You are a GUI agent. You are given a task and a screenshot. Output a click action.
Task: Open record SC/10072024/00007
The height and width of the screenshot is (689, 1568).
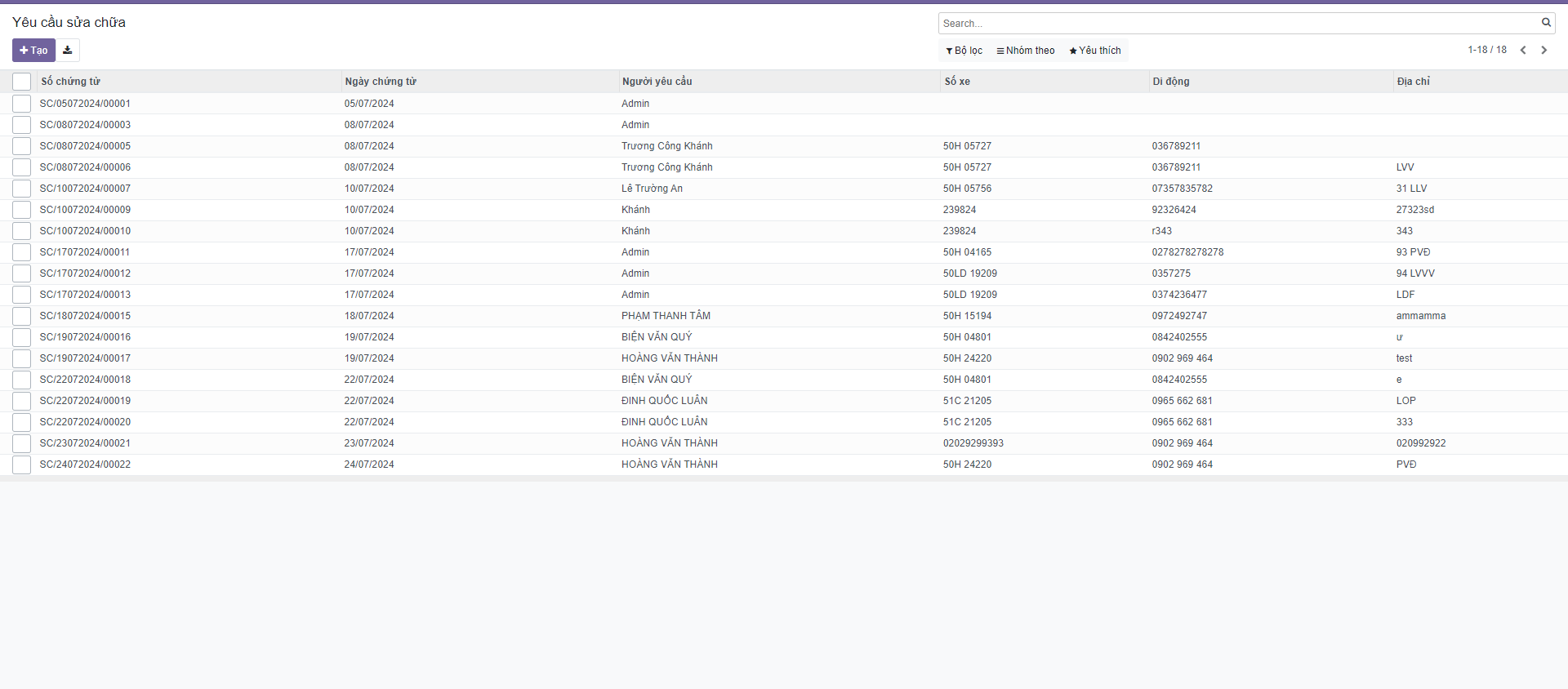click(86, 189)
